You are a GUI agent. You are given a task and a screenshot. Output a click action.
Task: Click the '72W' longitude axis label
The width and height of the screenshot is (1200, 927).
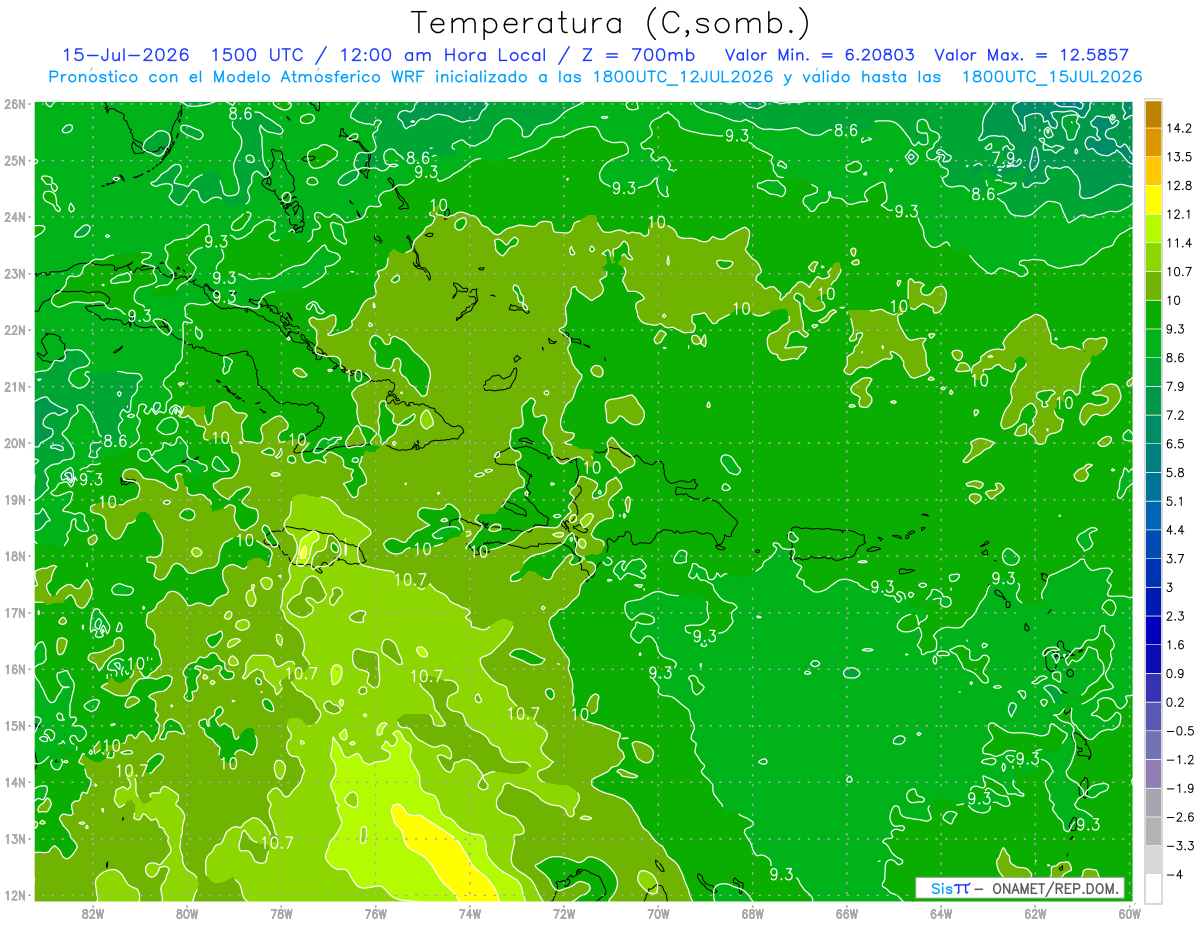click(x=564, y=913)
